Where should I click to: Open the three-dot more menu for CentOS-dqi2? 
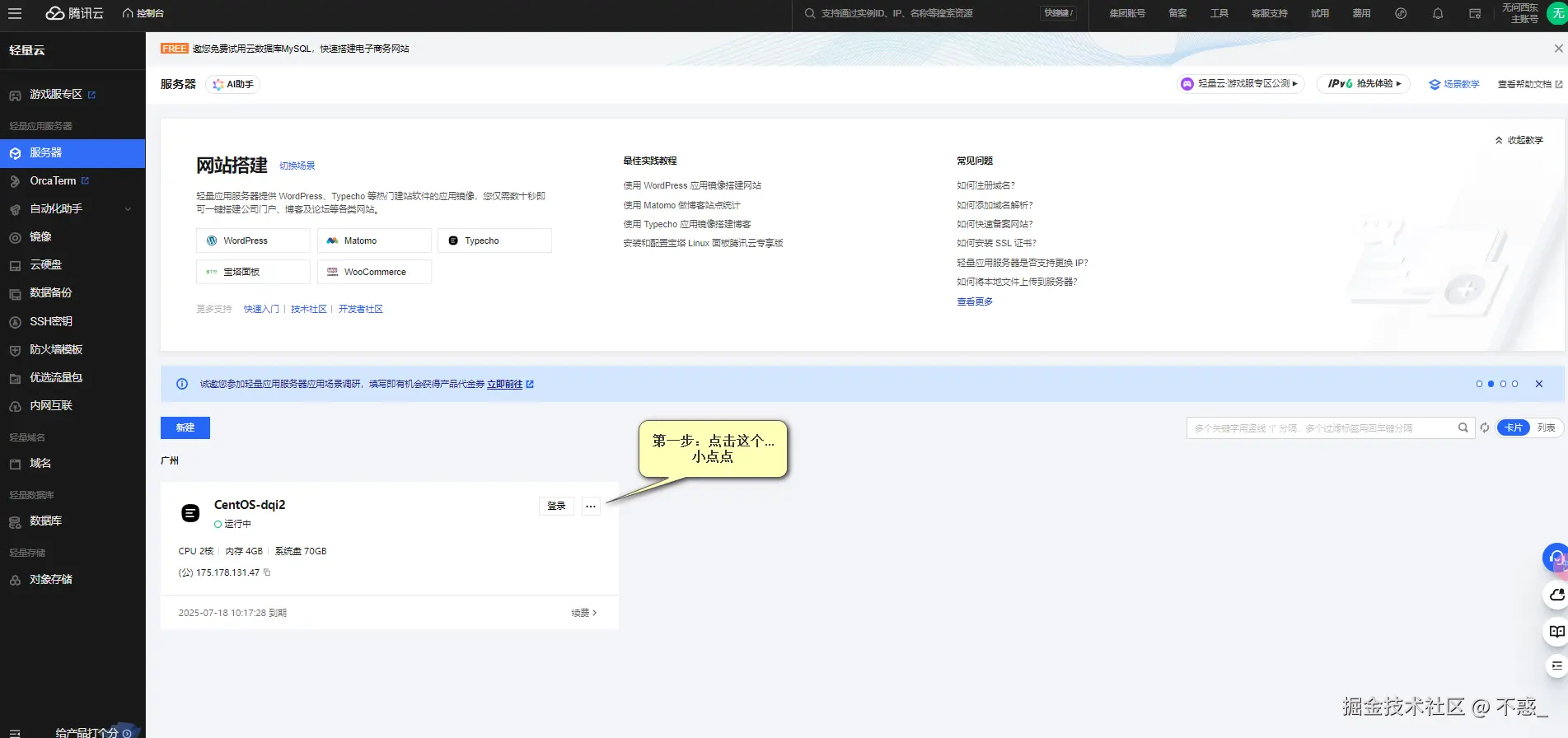591,507
